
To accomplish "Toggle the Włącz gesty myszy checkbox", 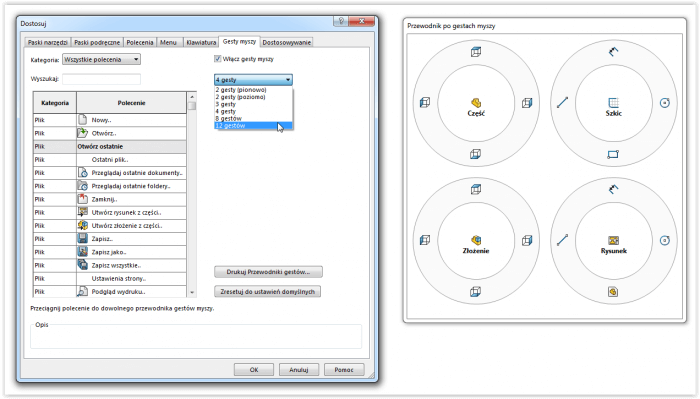I will [218, 58].
